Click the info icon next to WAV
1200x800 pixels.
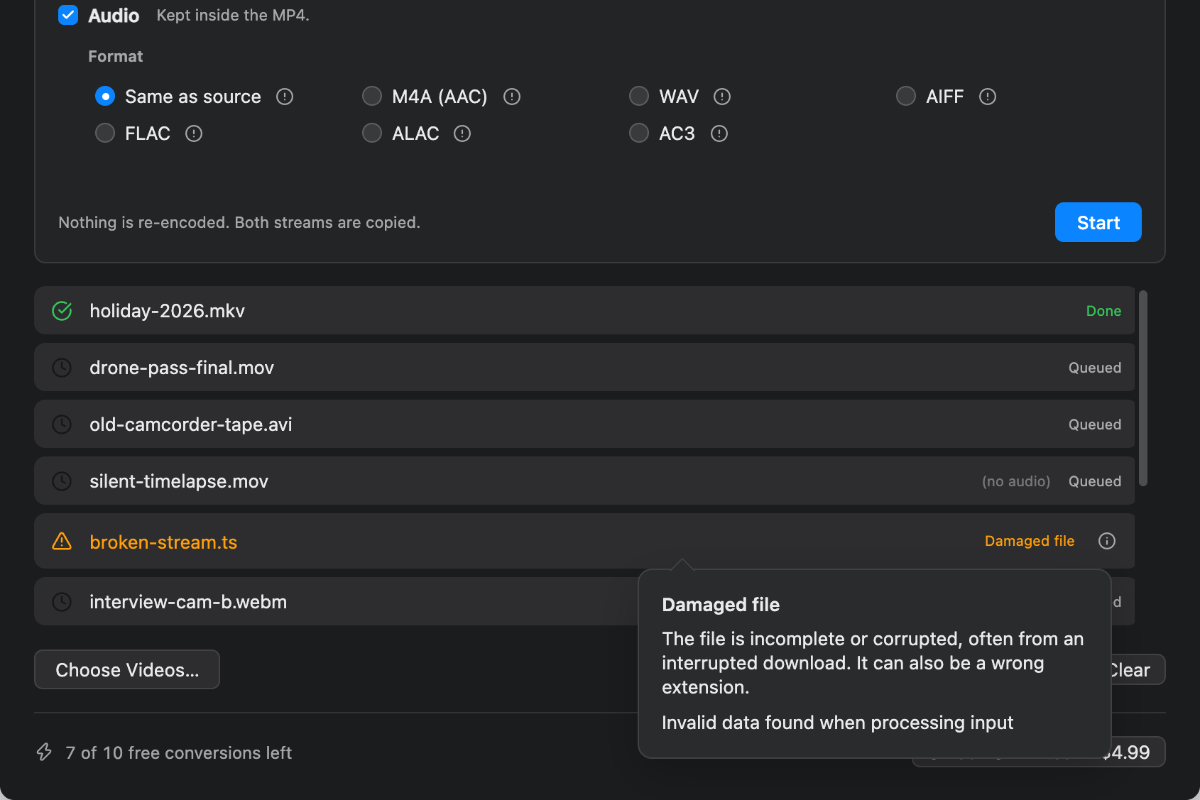(722, 97)
